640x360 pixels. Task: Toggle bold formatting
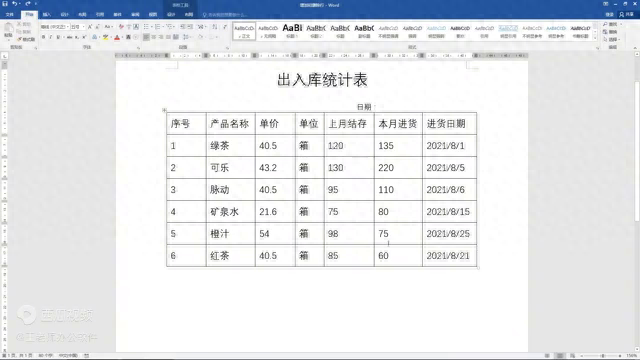pyautogui.click(x=43, y=37)
